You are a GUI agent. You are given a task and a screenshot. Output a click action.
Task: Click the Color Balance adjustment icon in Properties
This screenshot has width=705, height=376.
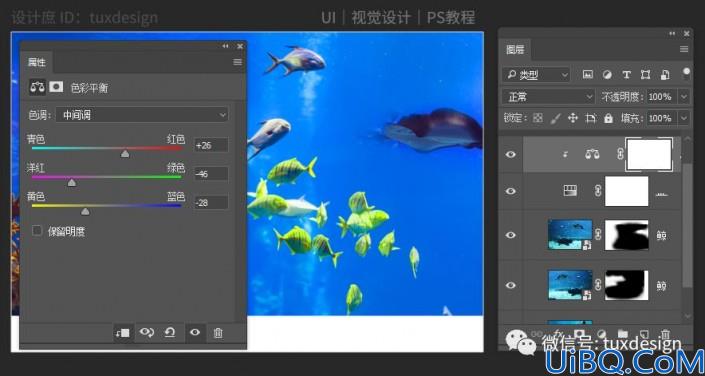(x=38, y=87)
